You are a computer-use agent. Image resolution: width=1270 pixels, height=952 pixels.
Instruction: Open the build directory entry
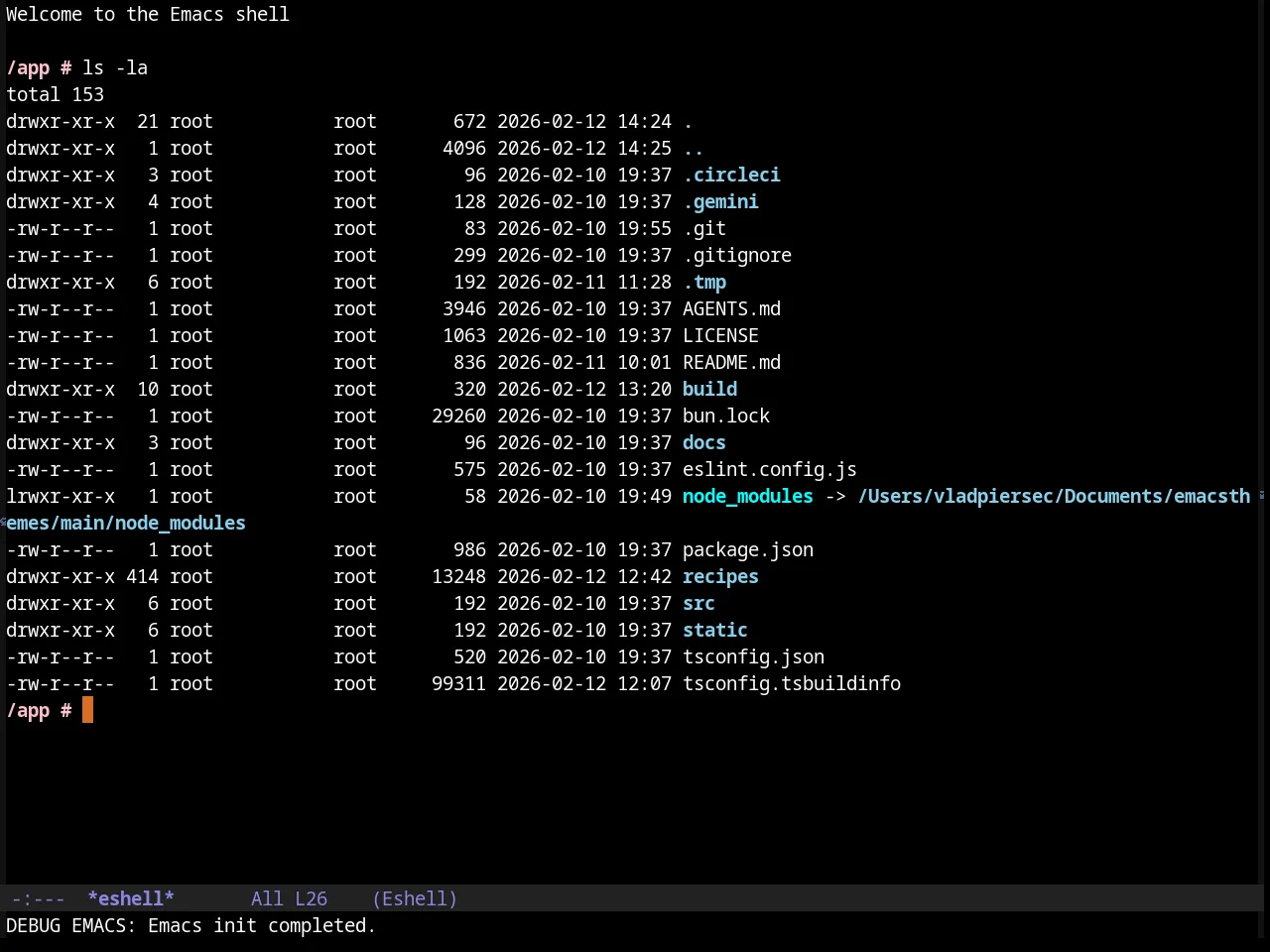pyautogui.click(x=709, y=390)
